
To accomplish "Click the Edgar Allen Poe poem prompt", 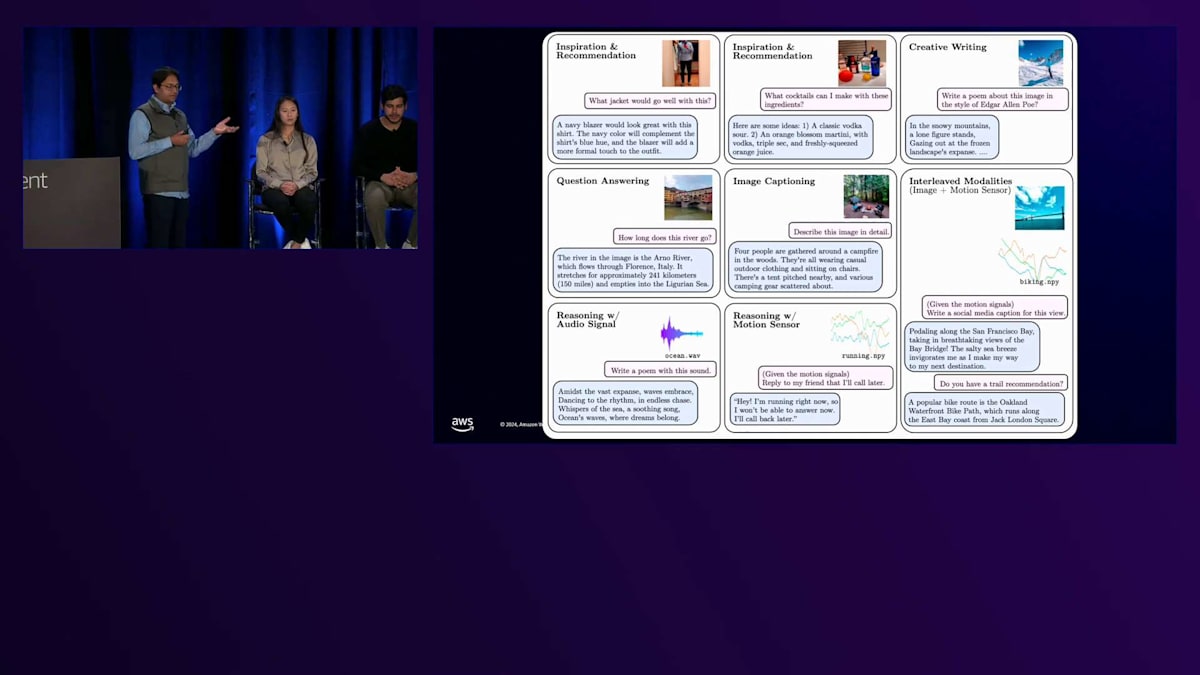I will point(1003,100).
